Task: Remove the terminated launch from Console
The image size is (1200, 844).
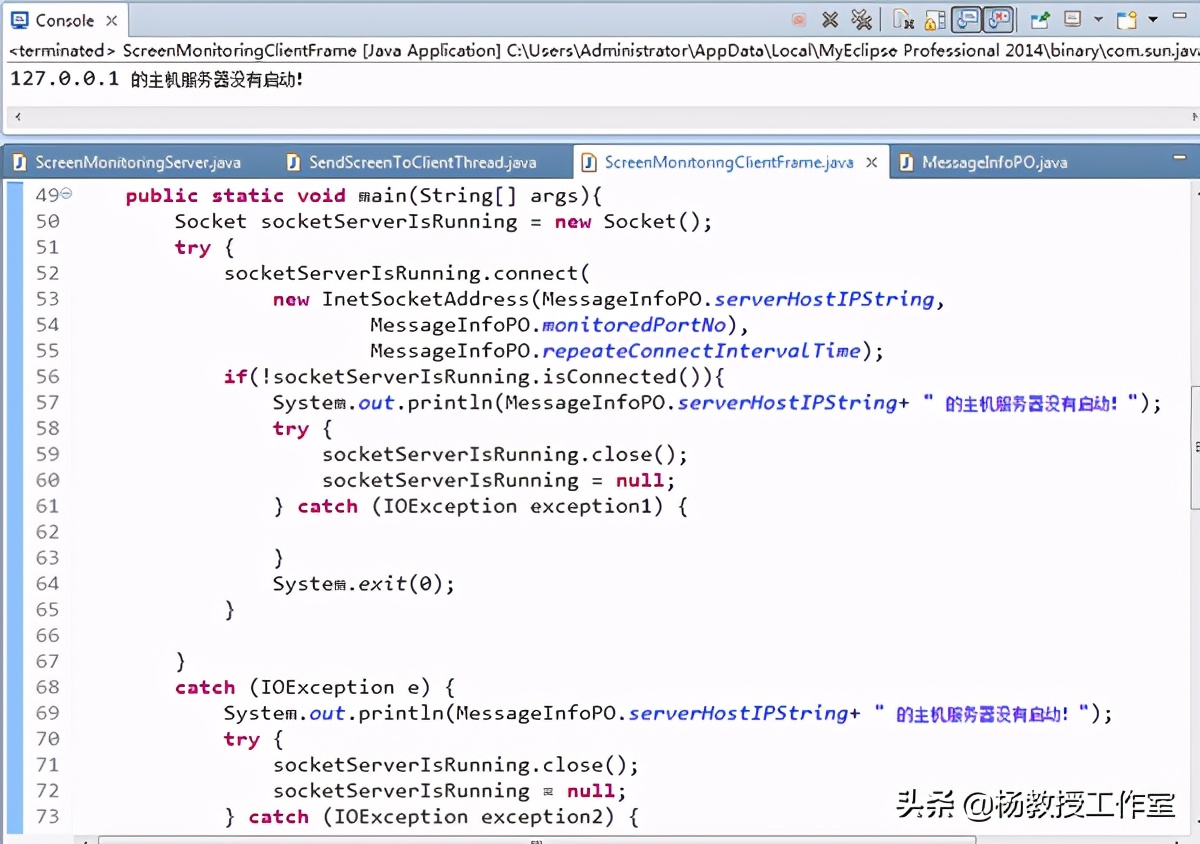Action: (830, 19)
